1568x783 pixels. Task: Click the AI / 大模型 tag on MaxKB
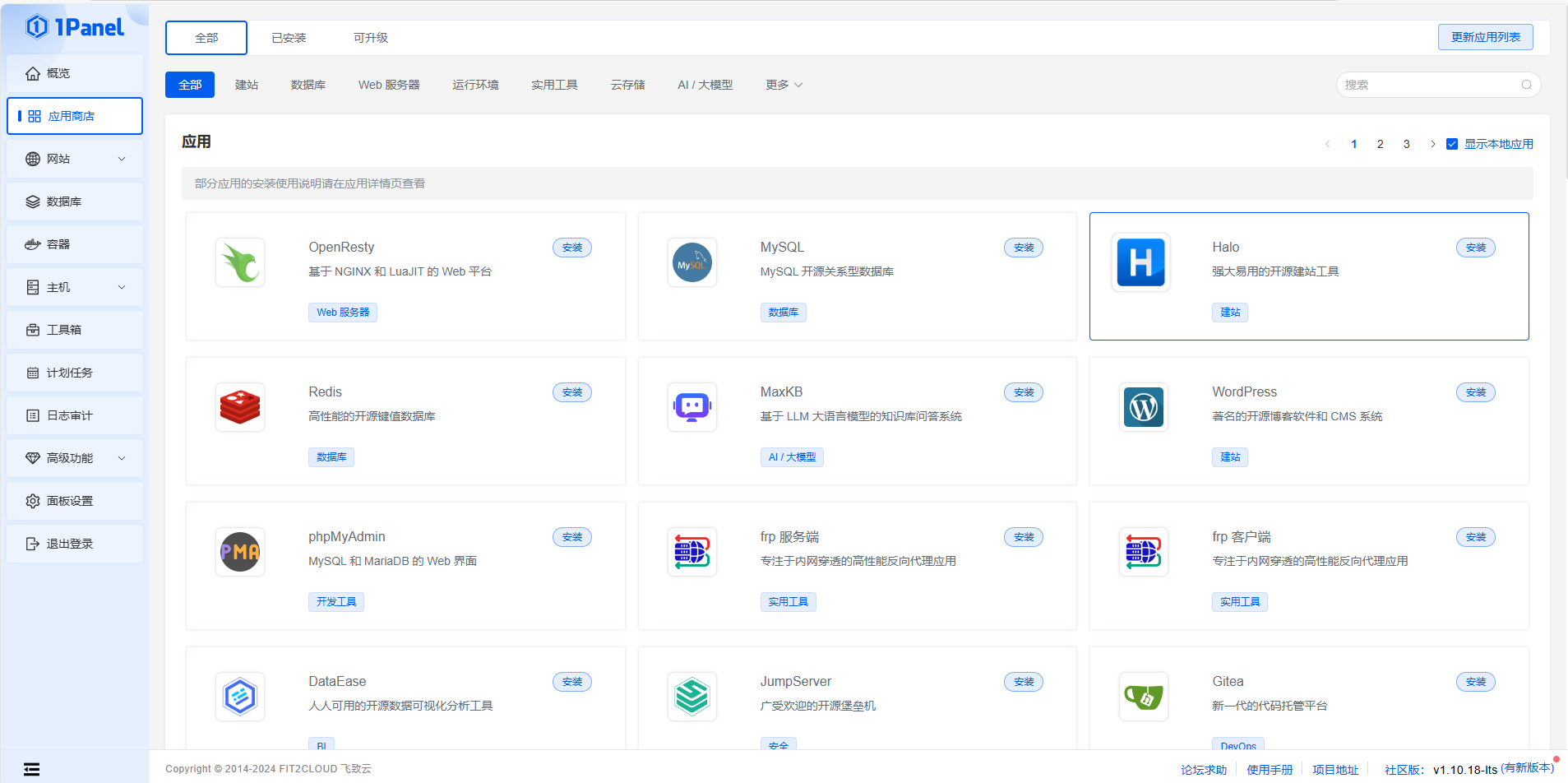point(792,457)
